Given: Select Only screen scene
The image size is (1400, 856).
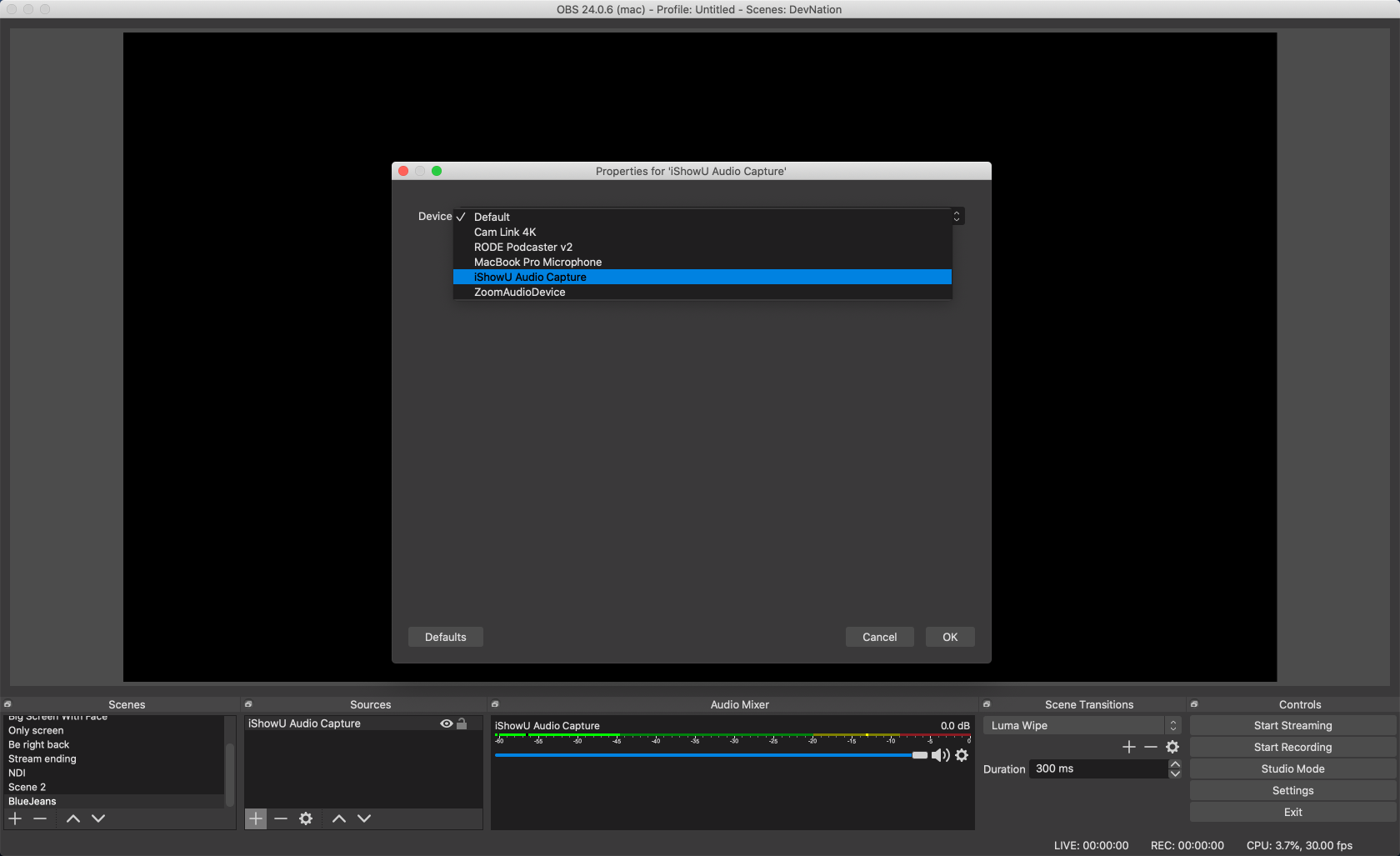Looking at the screenshot, I should (x=115, y=730).
